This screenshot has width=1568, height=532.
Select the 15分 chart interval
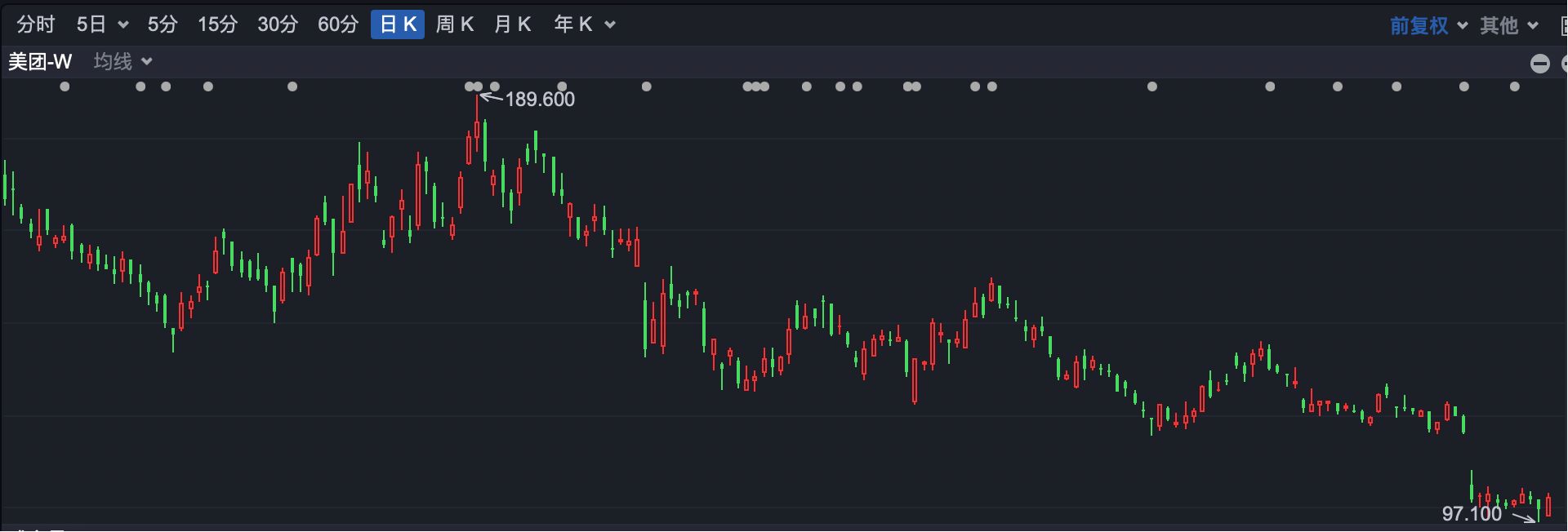point(217,24)
